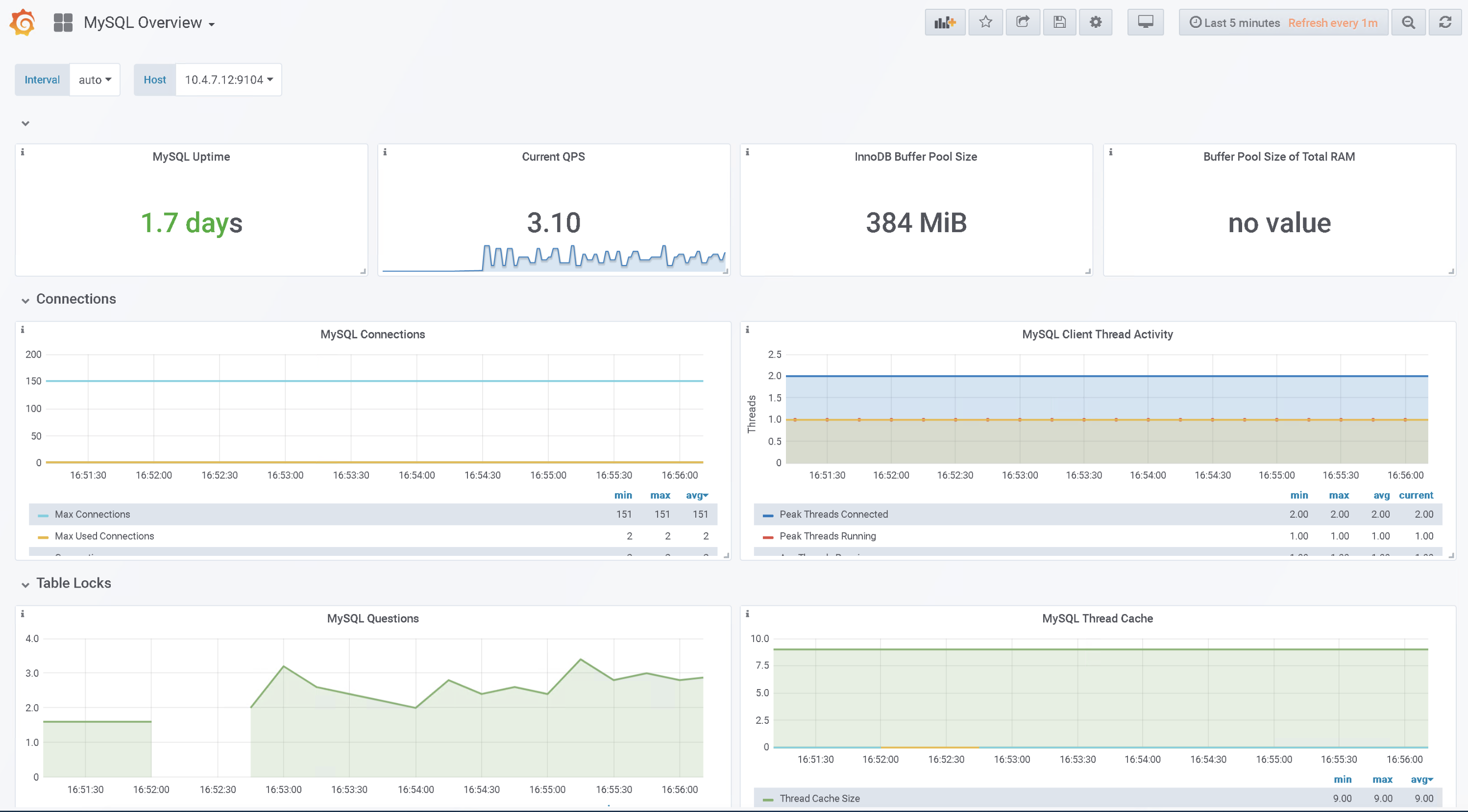Viewport: 1468px width, 812px height.
Task: Open dashboard settings gear
Action: (x=1095, y=23)
